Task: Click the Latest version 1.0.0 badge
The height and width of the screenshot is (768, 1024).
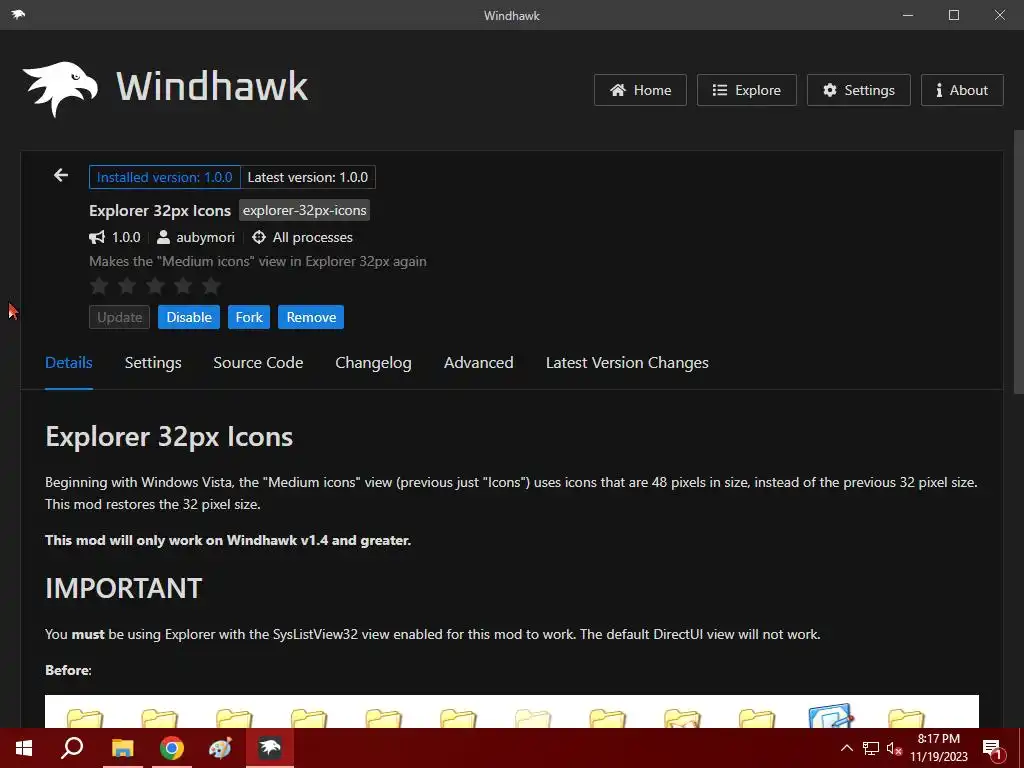Action: point(308,177)
